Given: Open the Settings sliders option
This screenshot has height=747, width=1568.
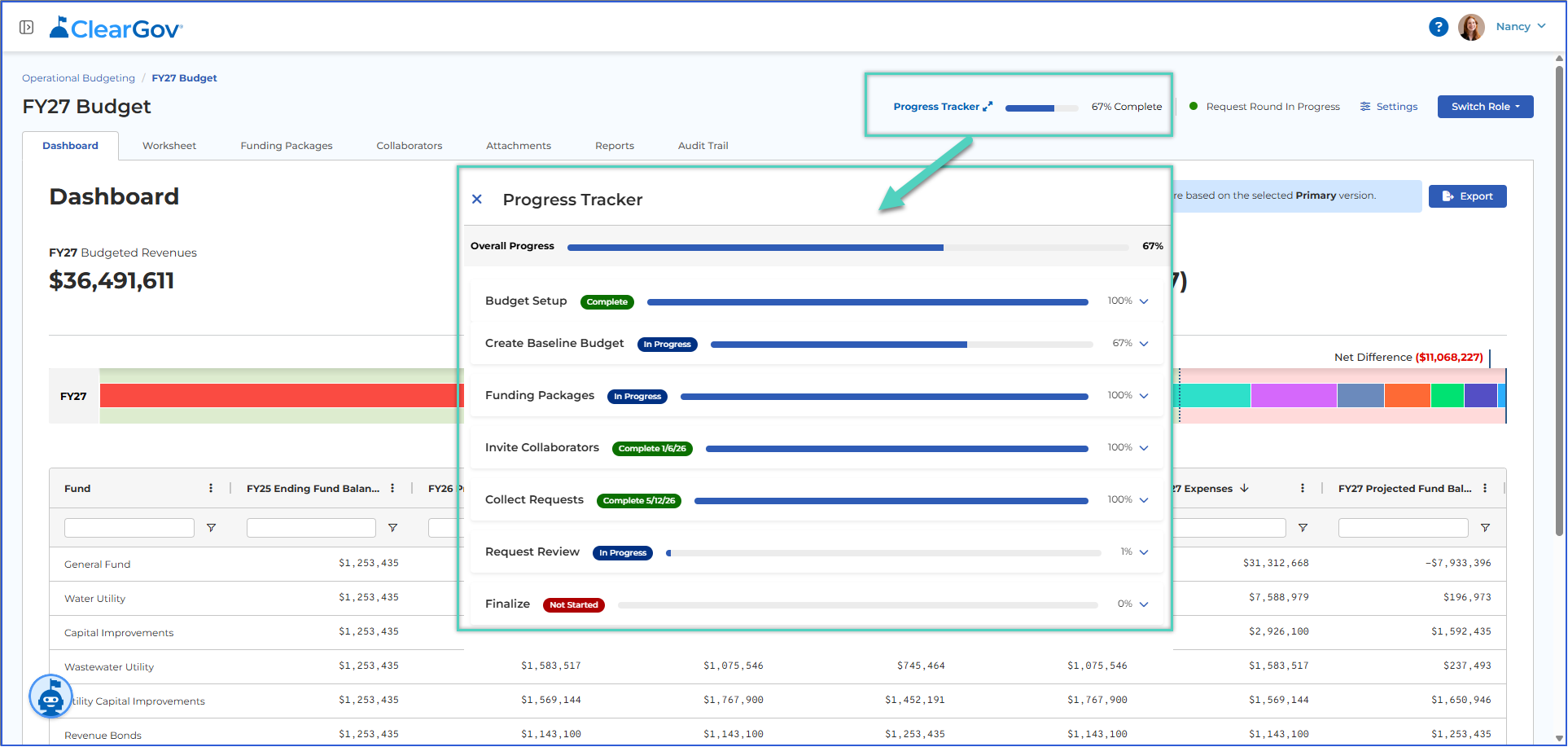Looking at the screenshot, I should pos(1389,107).
